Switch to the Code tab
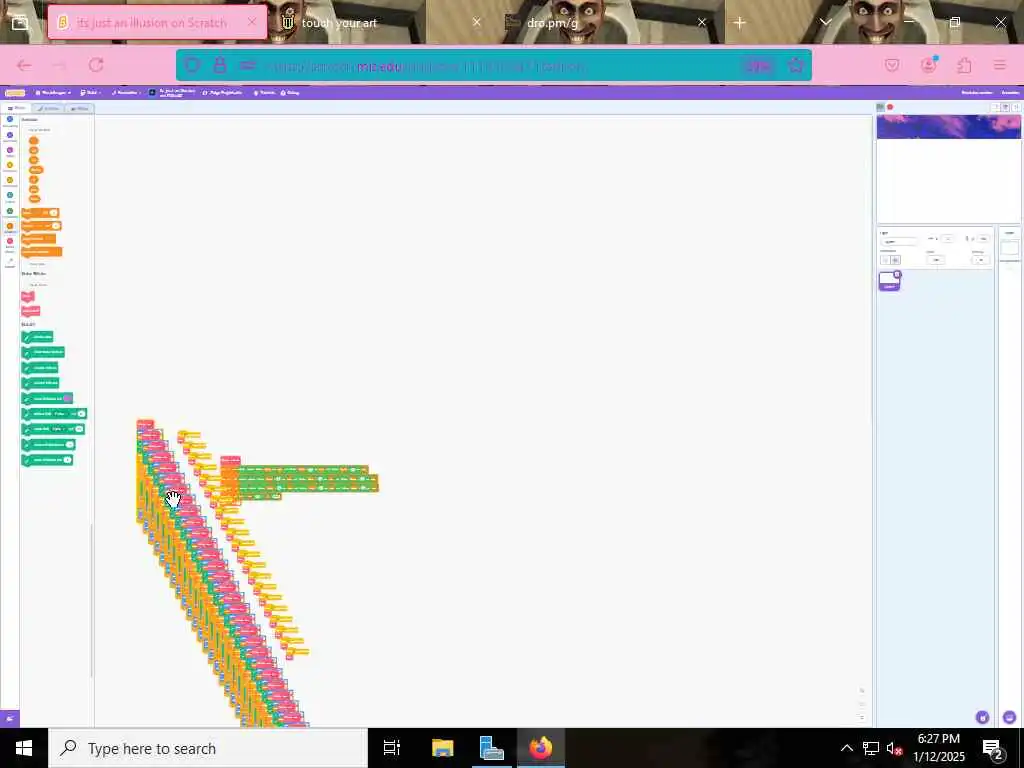Viewport: 1024px width, 768px height. (18, 108)
